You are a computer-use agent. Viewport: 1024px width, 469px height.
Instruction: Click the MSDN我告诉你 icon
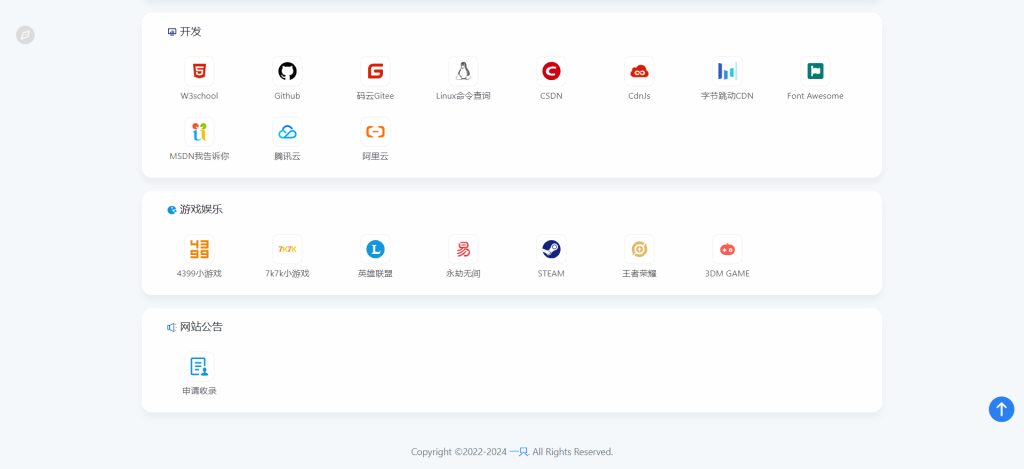(x=199, y=132)
